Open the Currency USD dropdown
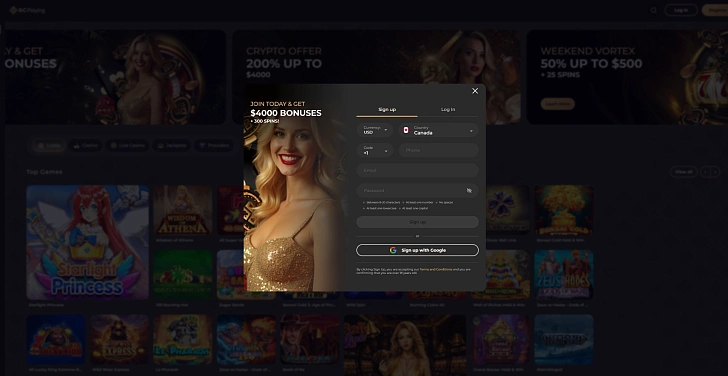This screenshot has height=376, width=728. pyautogui.click(x=375, y=130)
